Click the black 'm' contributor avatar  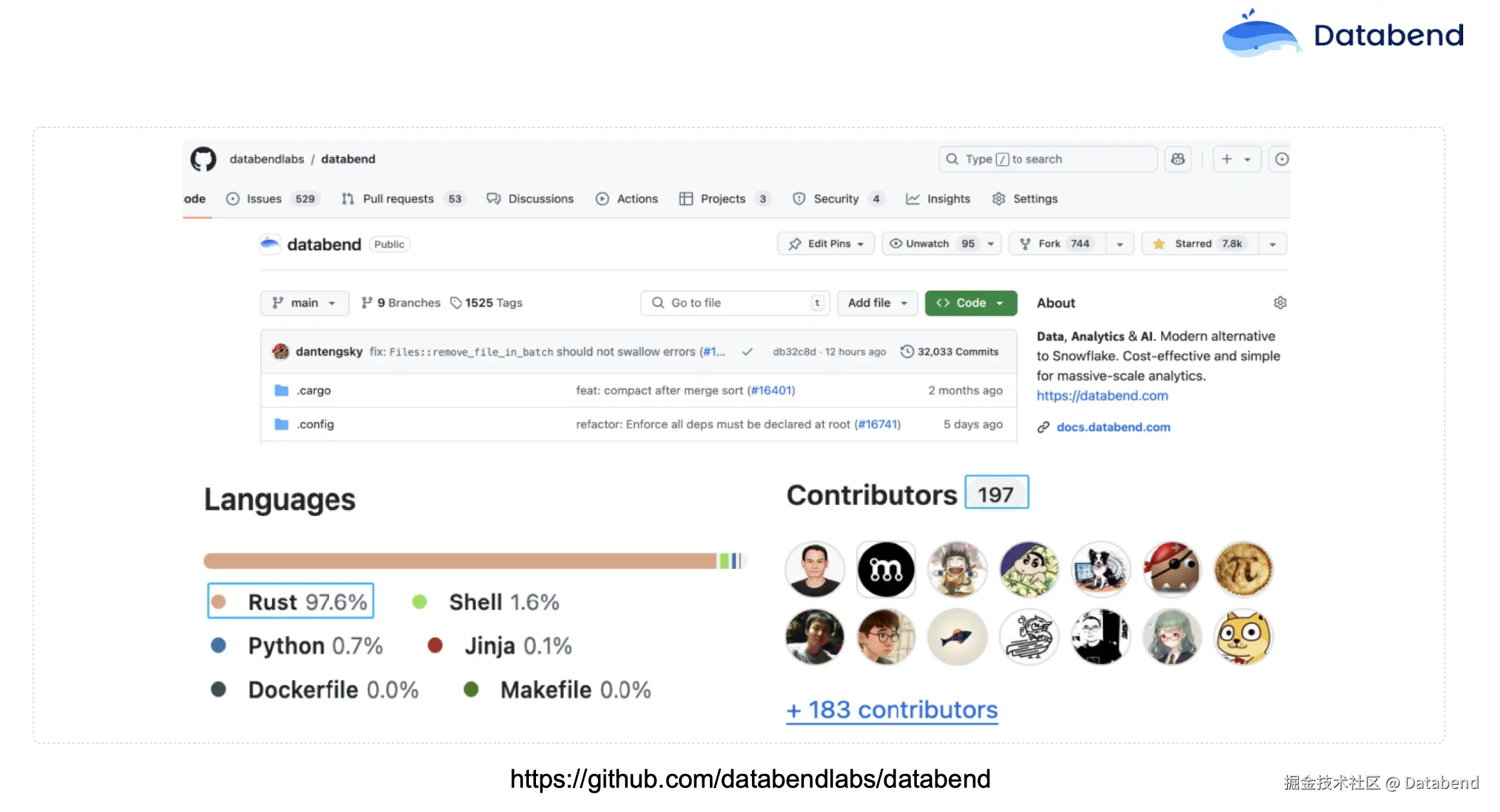(x=886, y=570)
